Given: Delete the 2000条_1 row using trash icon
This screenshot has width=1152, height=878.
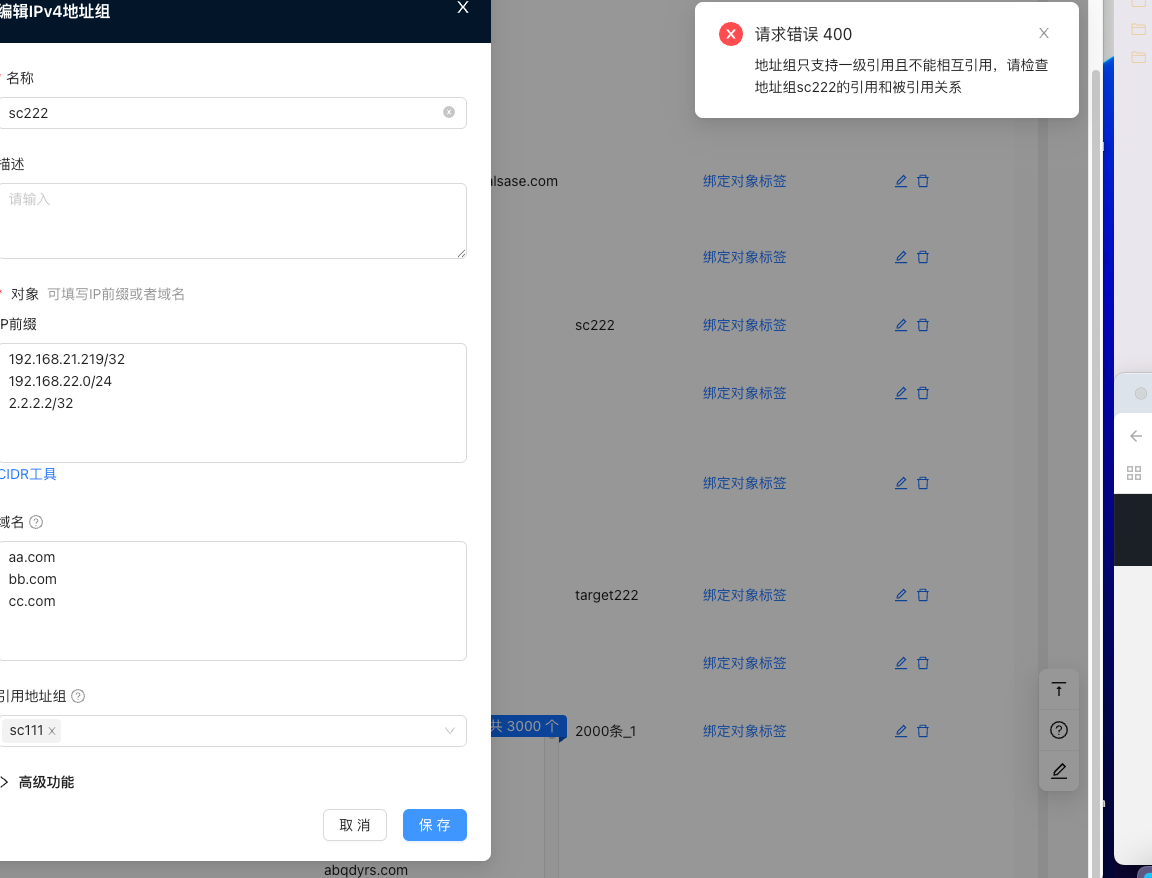Looking at the screenshot, I should (x=923, y=731).
